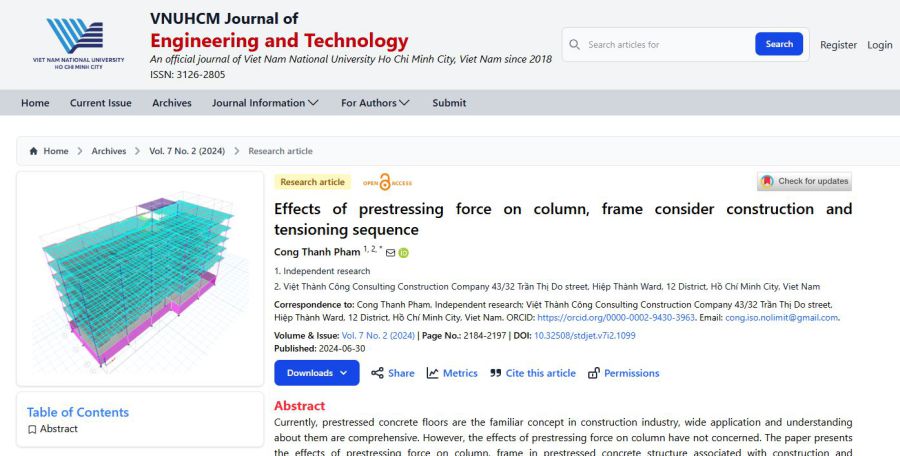Click the Research article yellow label
Viewport: 900px width, 456px height.
point(312,182)
